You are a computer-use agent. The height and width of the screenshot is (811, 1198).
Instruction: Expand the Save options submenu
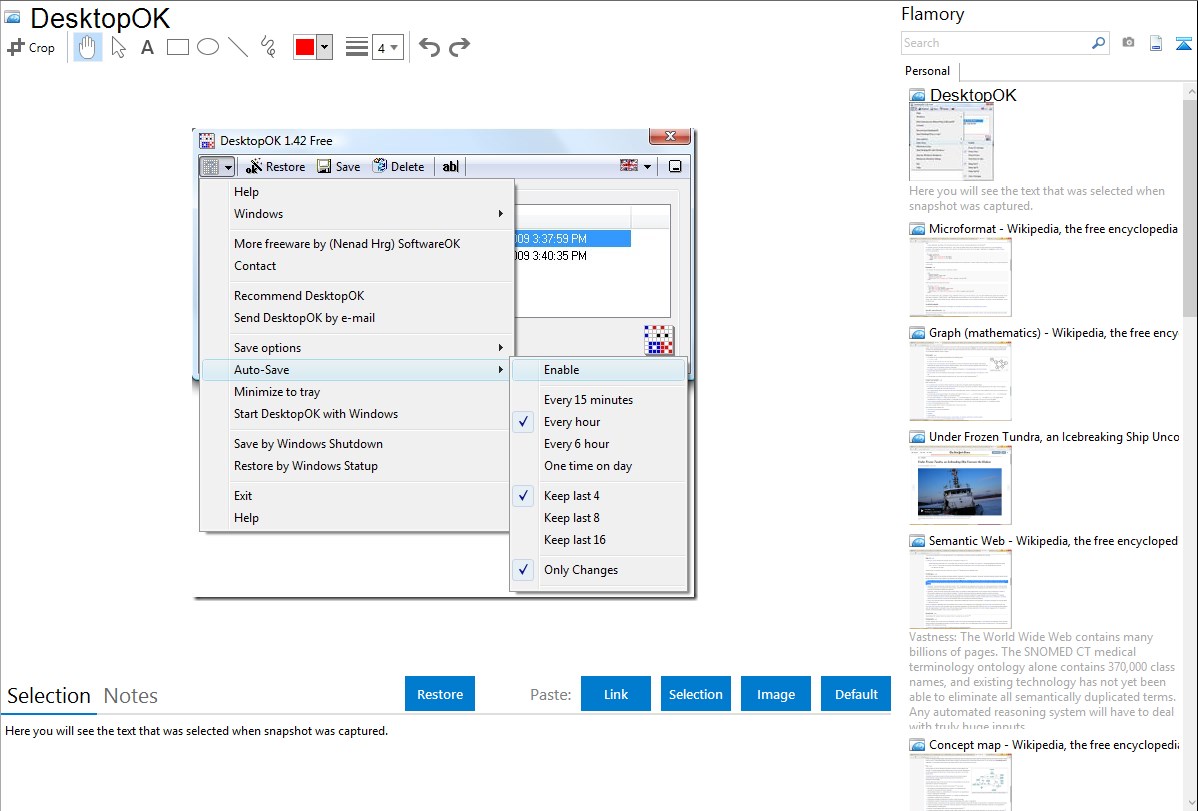(357, 348)
